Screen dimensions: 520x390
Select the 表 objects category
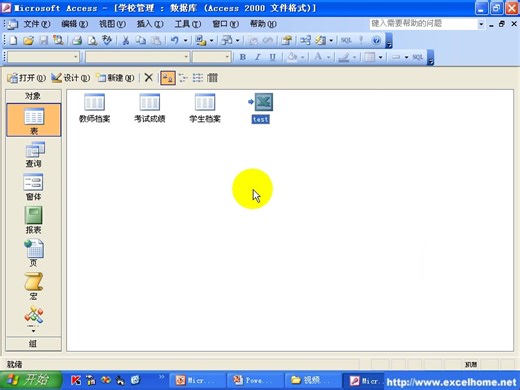[x=34, y=120]
